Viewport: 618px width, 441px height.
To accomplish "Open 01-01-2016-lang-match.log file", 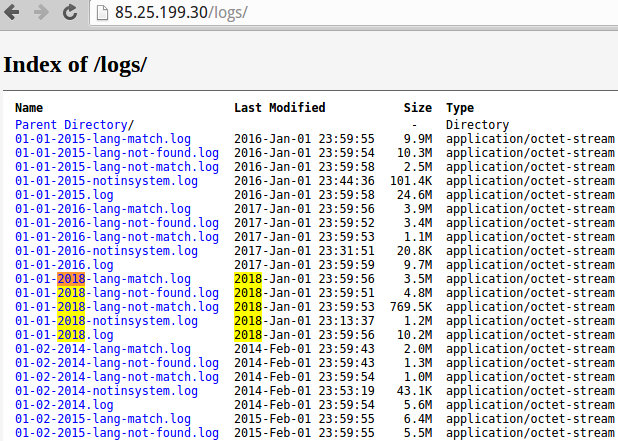I will click(103, 209).
